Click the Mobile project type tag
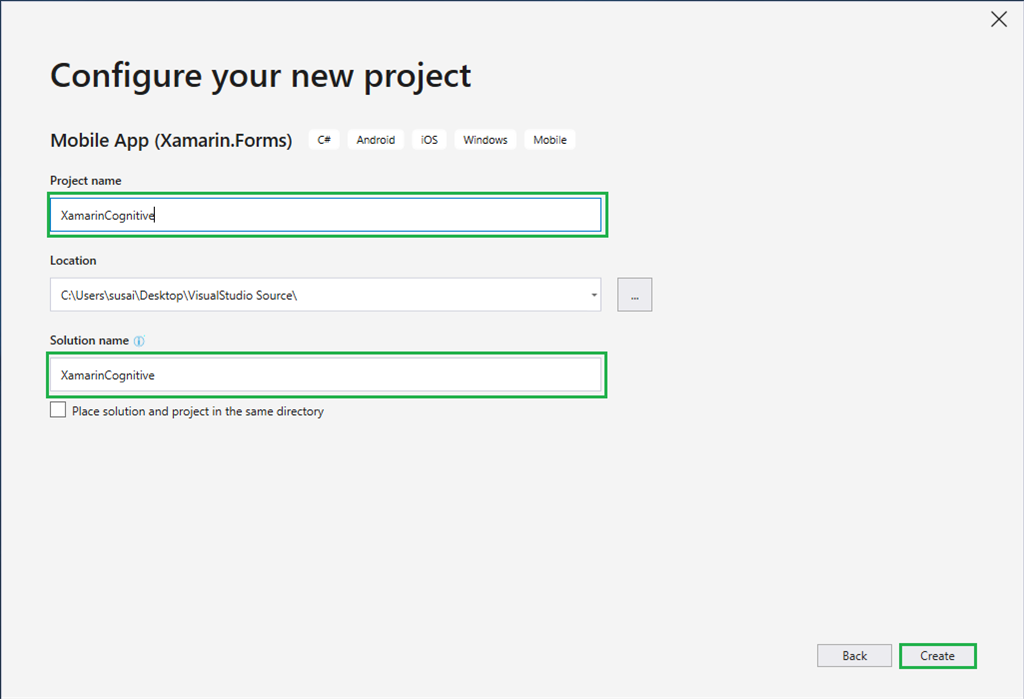The width and height of the screenshot is (1024, 699). 549,139
